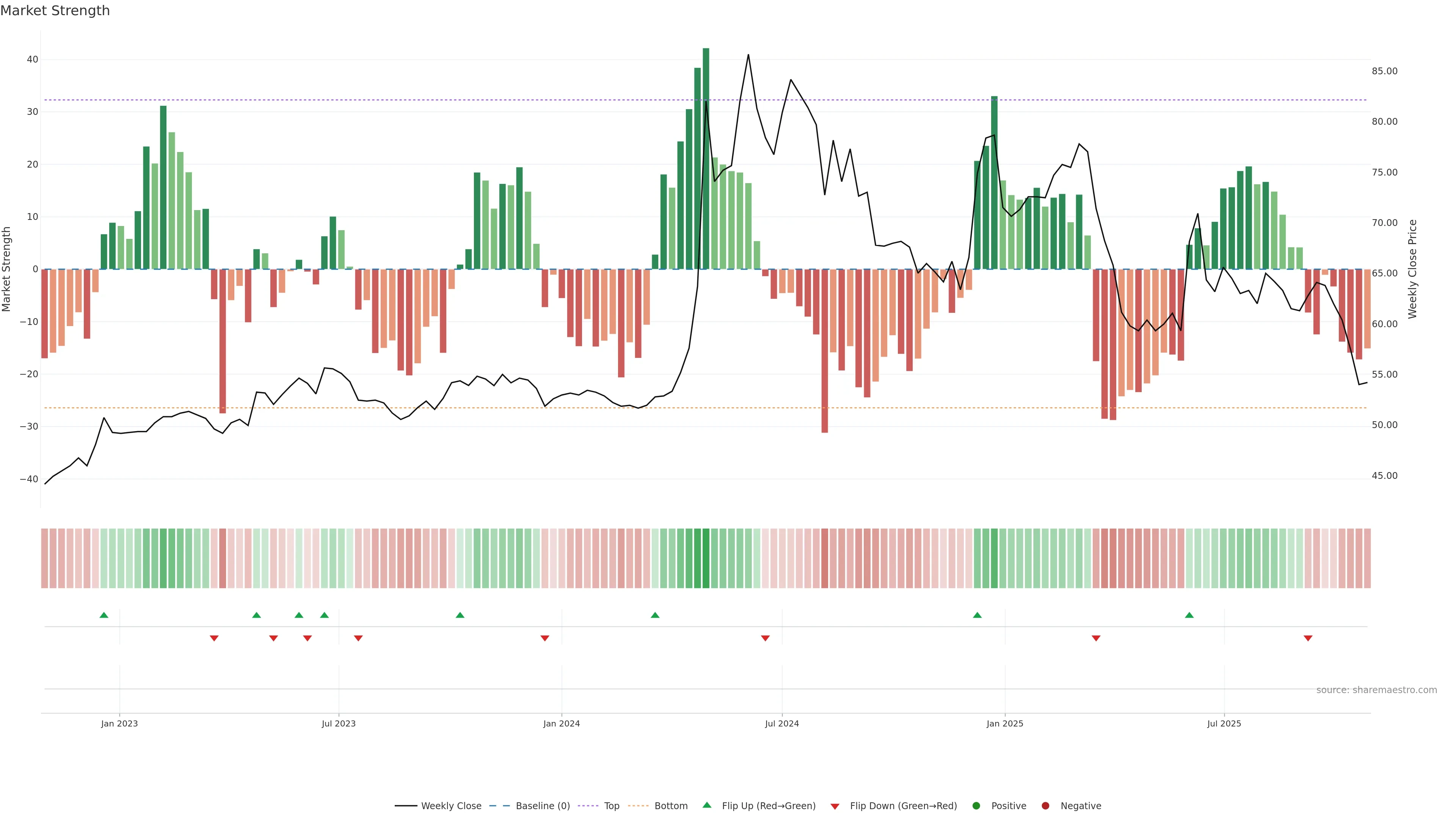Click the Jul 2025 x-axis label
The height and width of the screenshot is (819, 1456).
(1224, 723)
